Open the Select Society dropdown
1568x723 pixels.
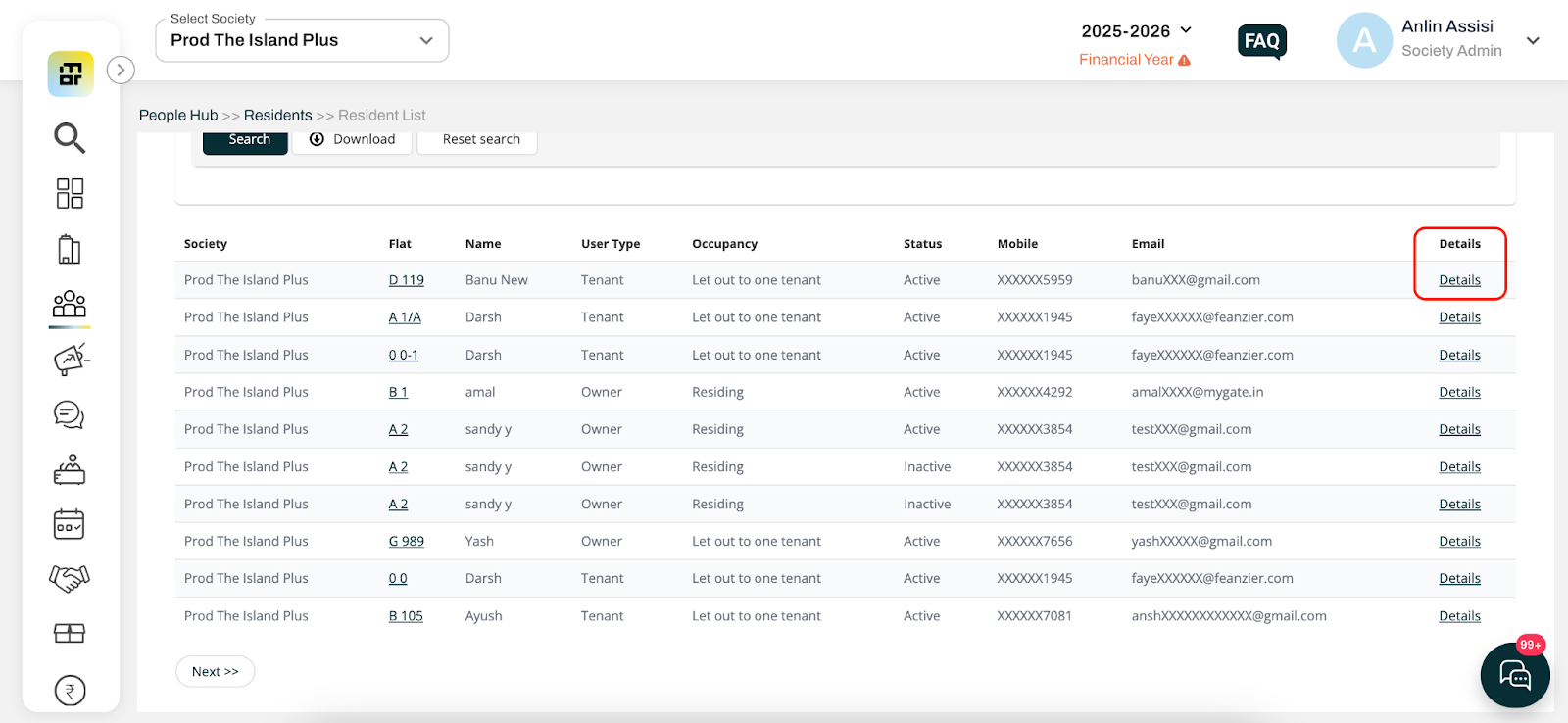click(x=302, y=40)
